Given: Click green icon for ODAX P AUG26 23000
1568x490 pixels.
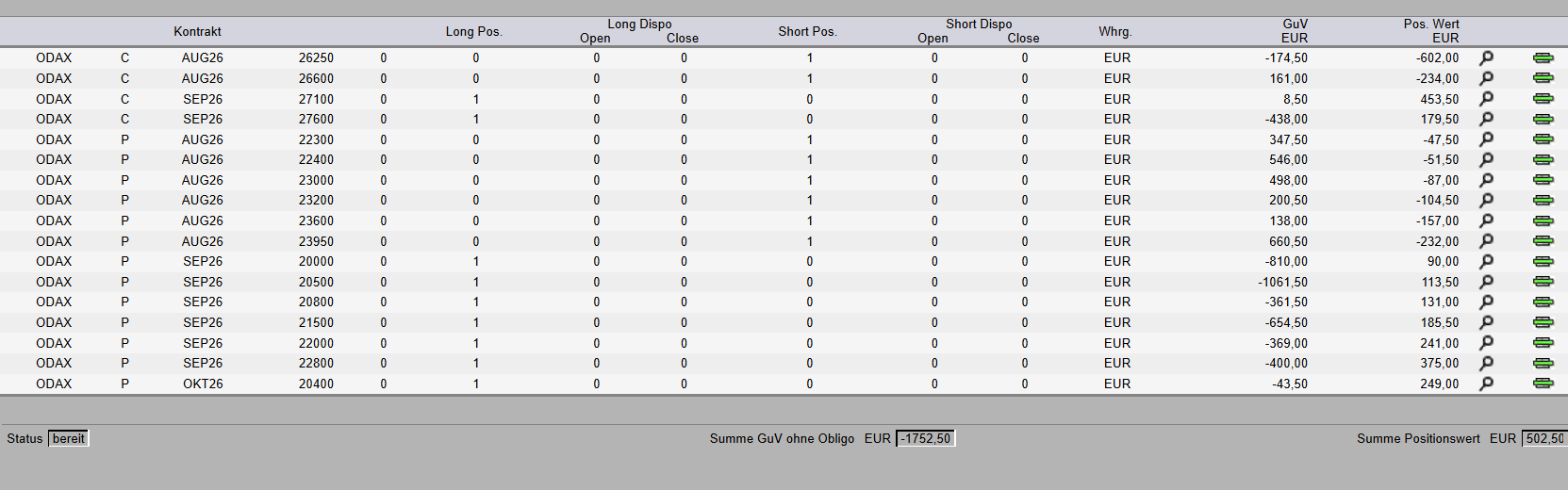Looking at the screenshot, I should pyautogui.click(x=1543, y=180).
